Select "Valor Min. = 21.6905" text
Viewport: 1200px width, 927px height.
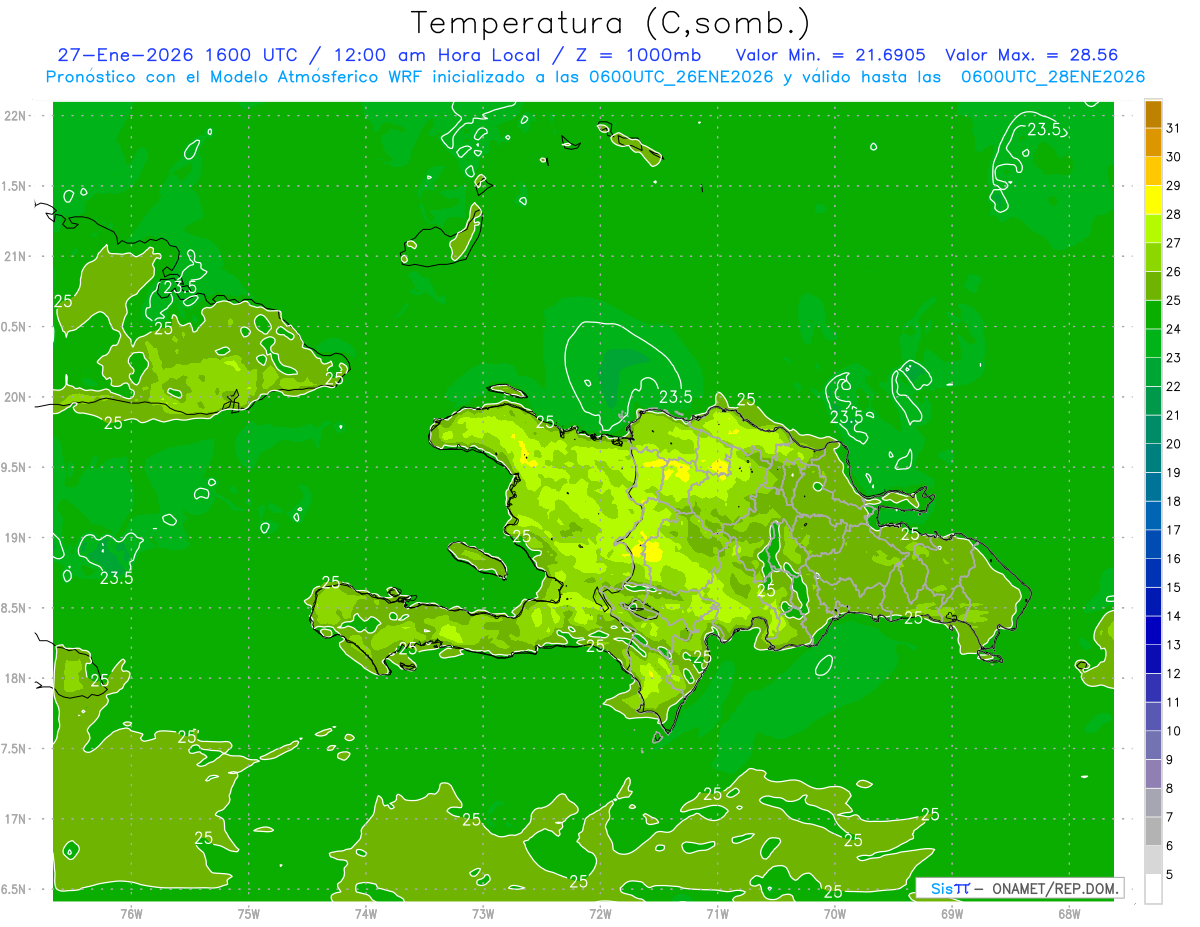[831, 55]
